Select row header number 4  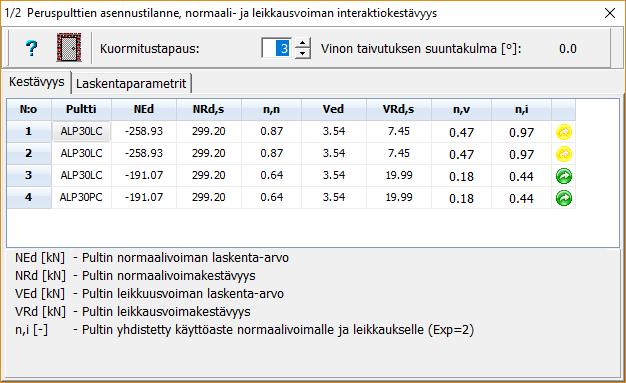[28, 197]
